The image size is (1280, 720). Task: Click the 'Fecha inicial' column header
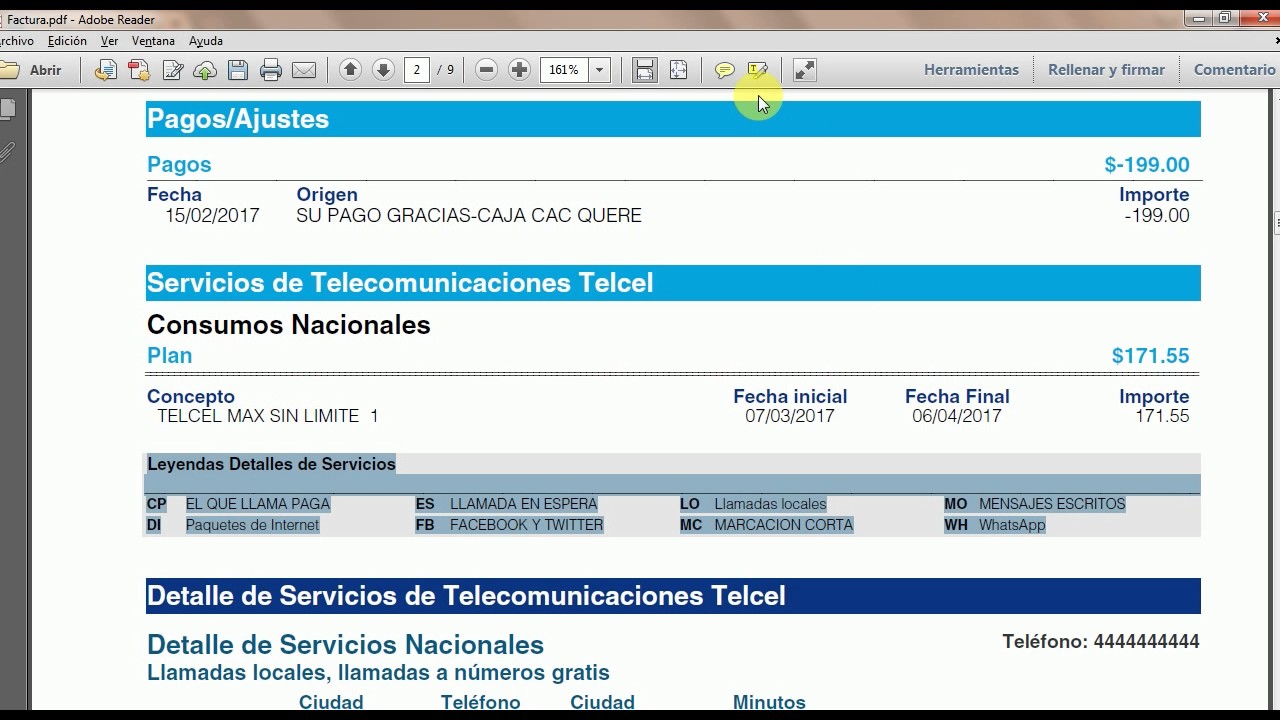click(x=790, y=397)
